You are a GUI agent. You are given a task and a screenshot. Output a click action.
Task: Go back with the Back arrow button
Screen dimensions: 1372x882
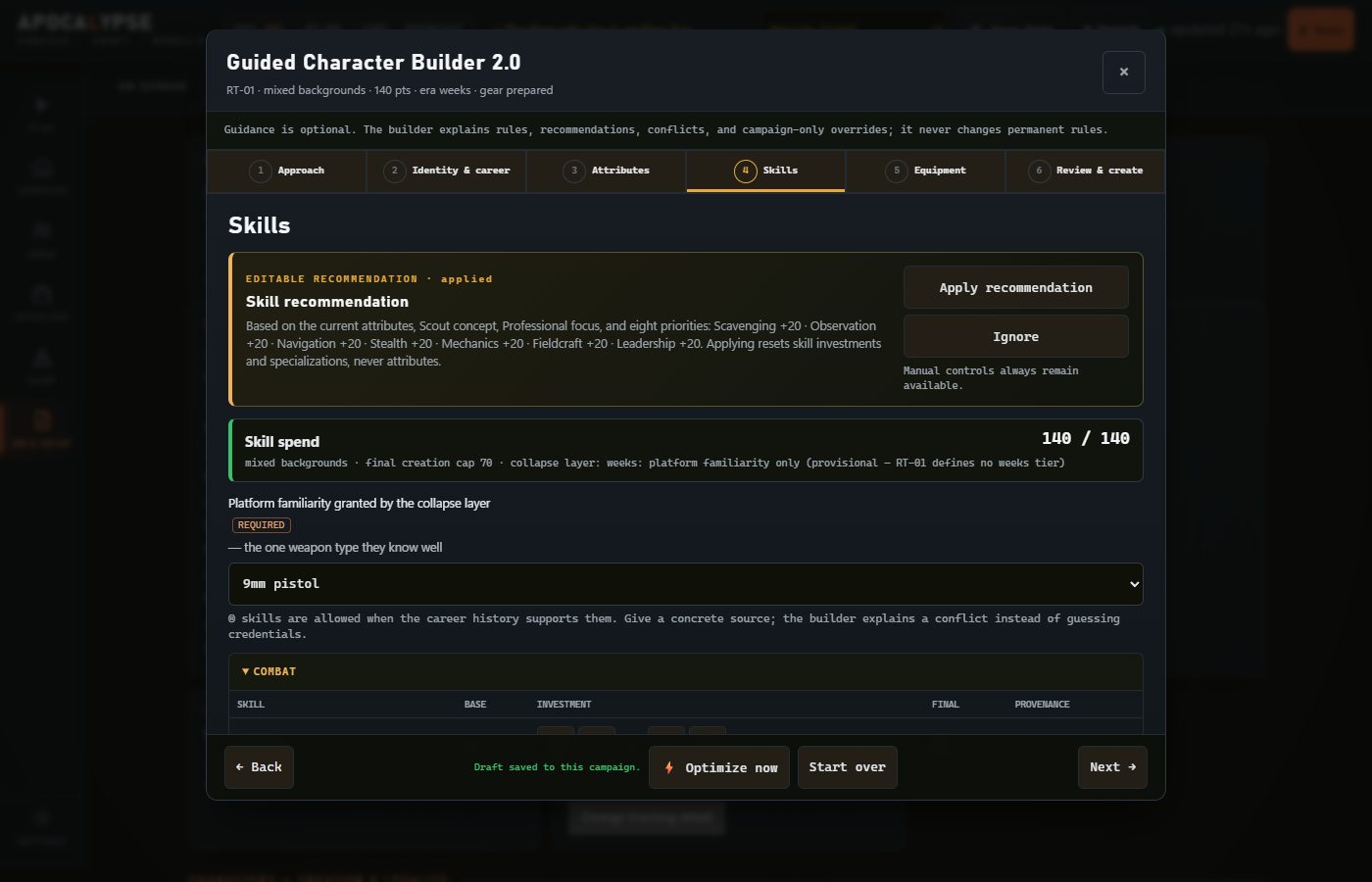[x=259, y=767]
